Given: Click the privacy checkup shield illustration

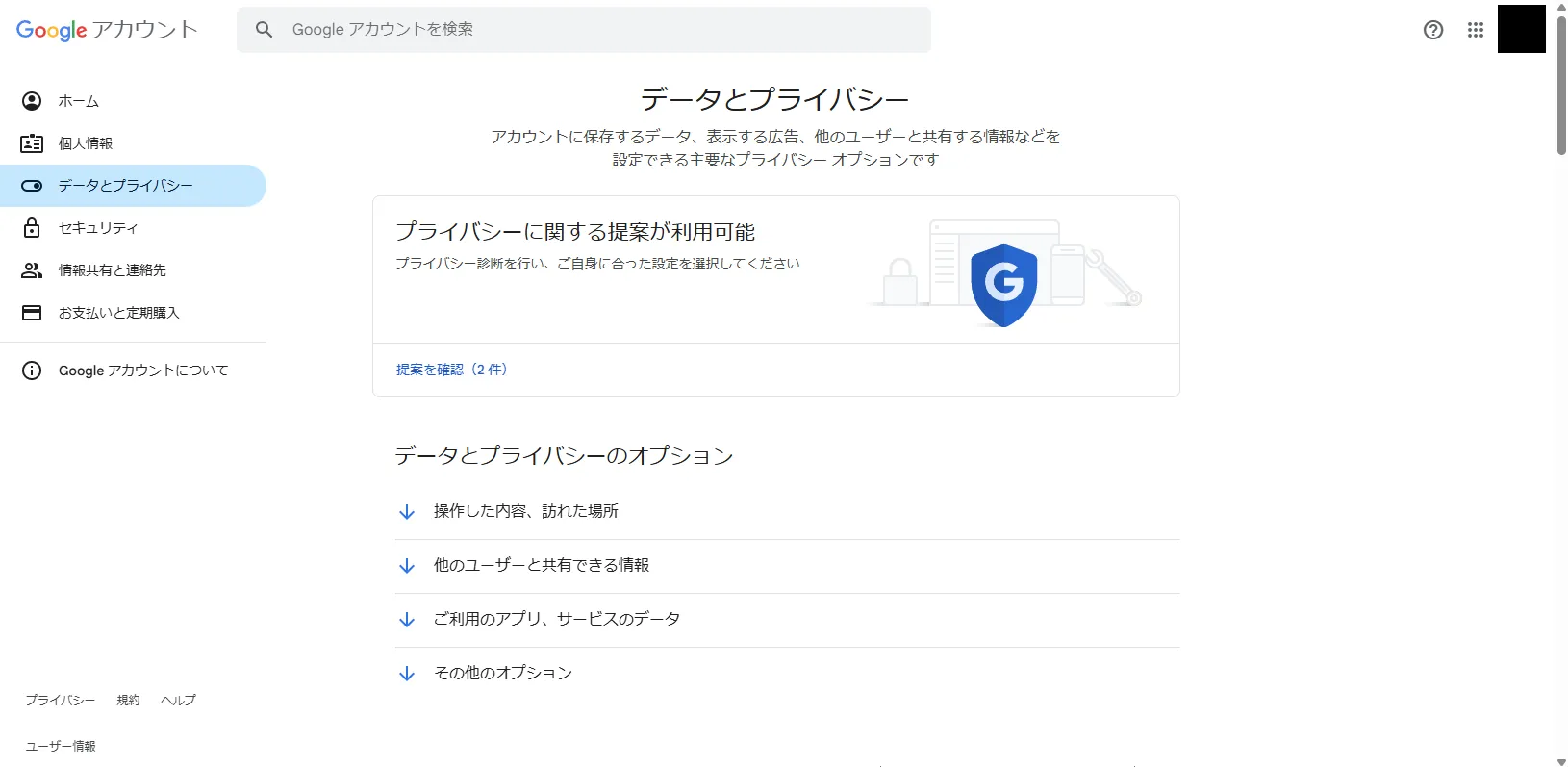Looking at the screenshot, I should point(1003,283).
